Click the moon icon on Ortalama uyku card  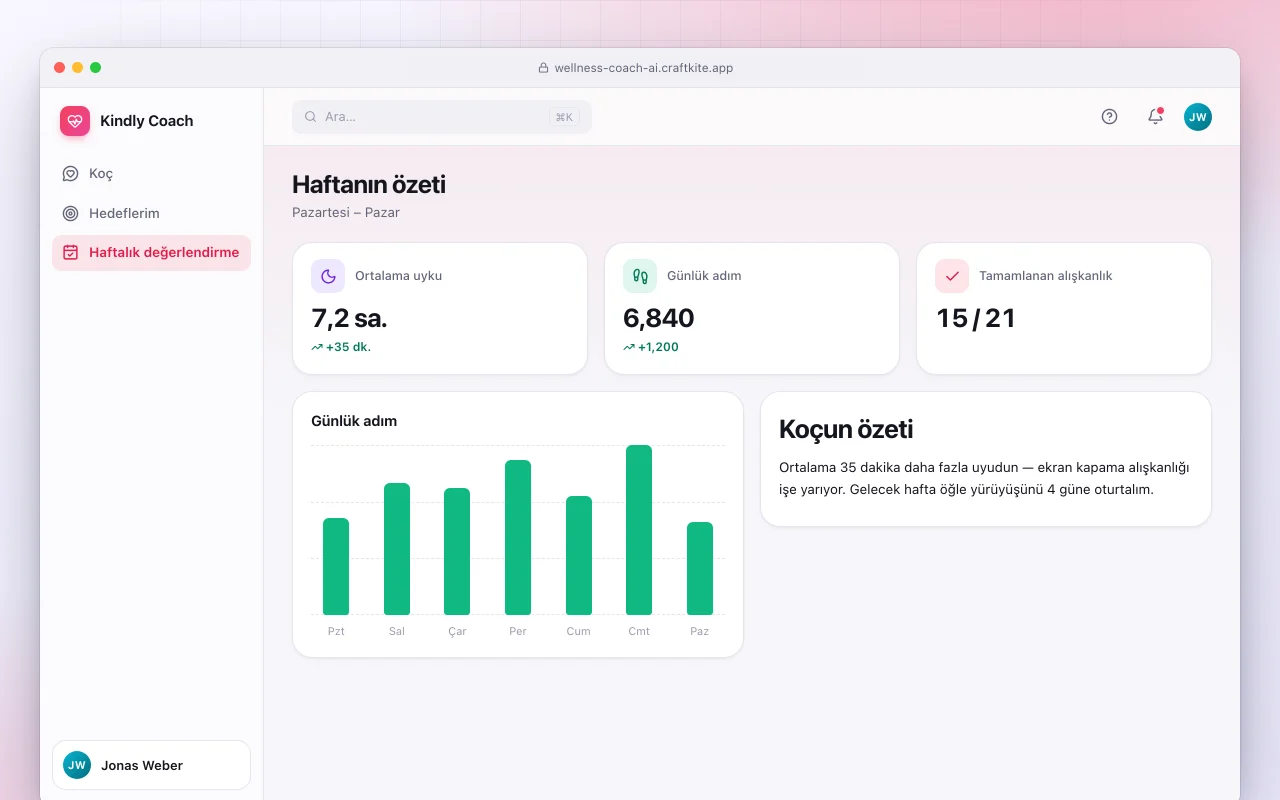[328, 276]
